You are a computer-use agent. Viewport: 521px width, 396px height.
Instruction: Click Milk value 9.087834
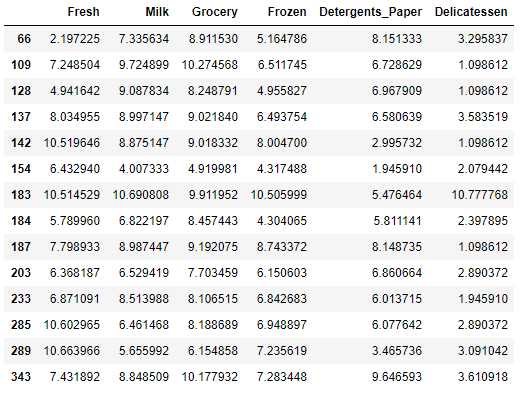point(144,91)
